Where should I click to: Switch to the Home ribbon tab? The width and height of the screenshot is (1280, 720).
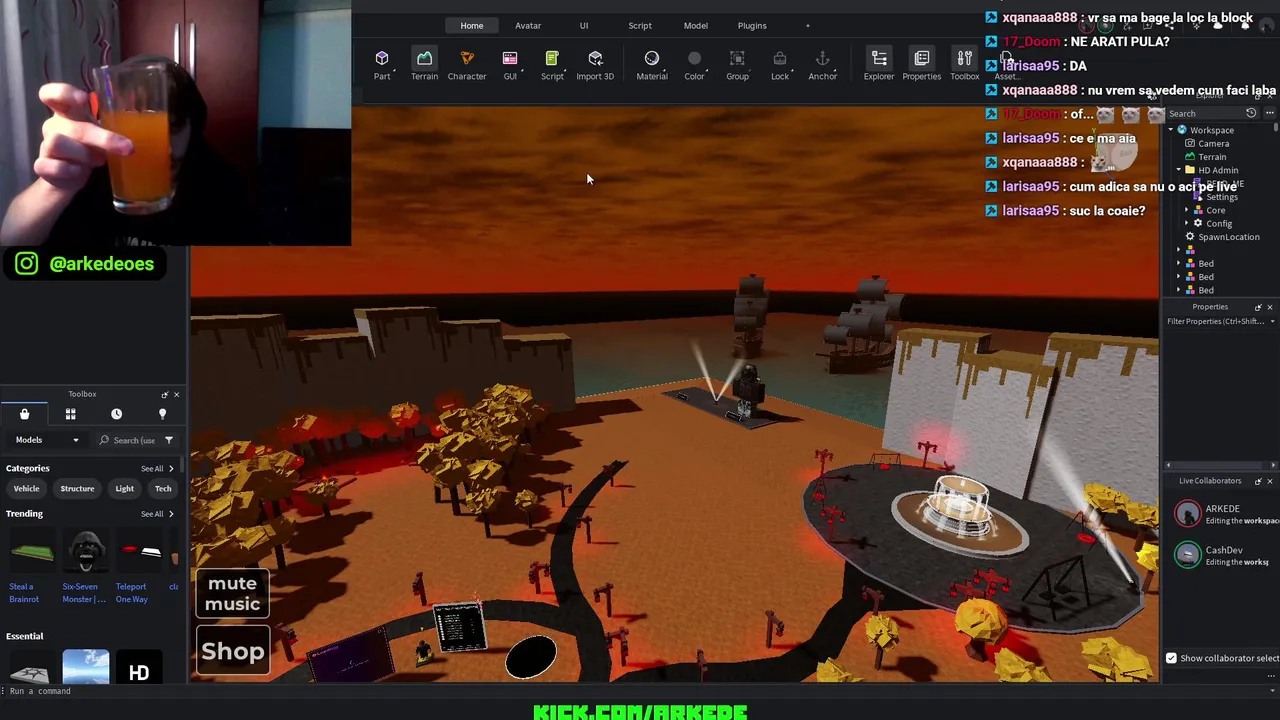point(472,25)
